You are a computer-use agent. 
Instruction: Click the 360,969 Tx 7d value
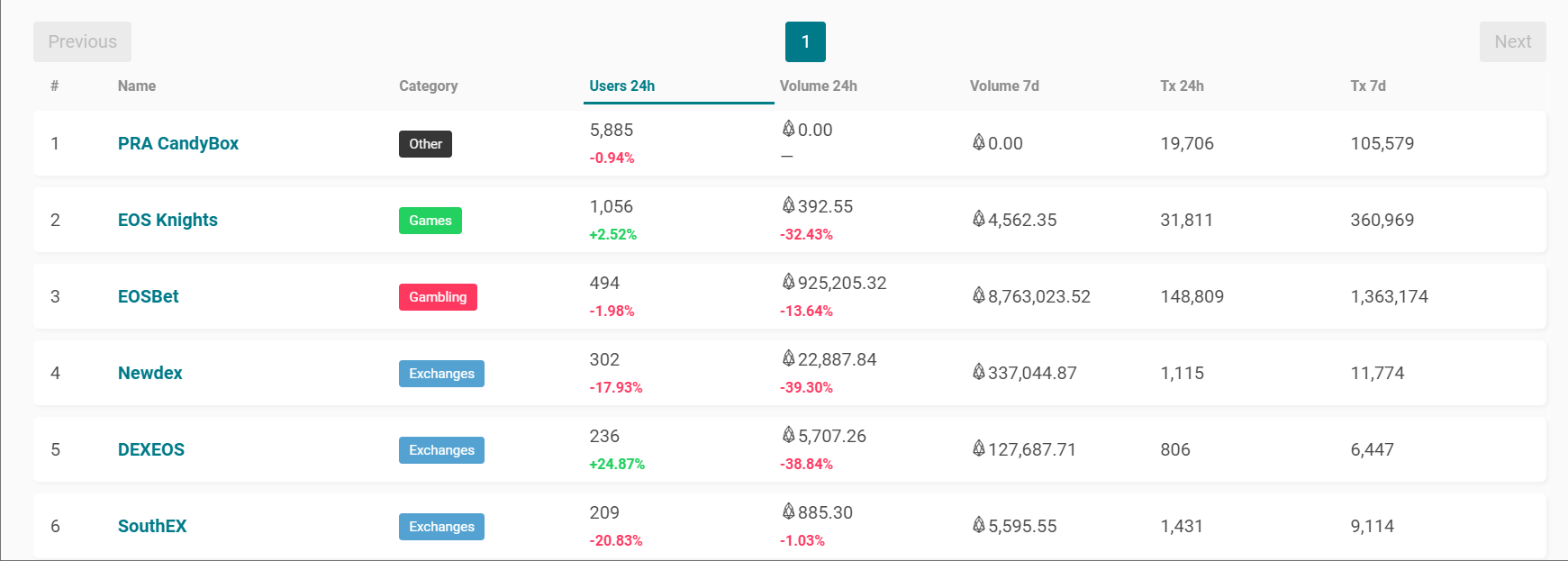[x=1382, y=220]
